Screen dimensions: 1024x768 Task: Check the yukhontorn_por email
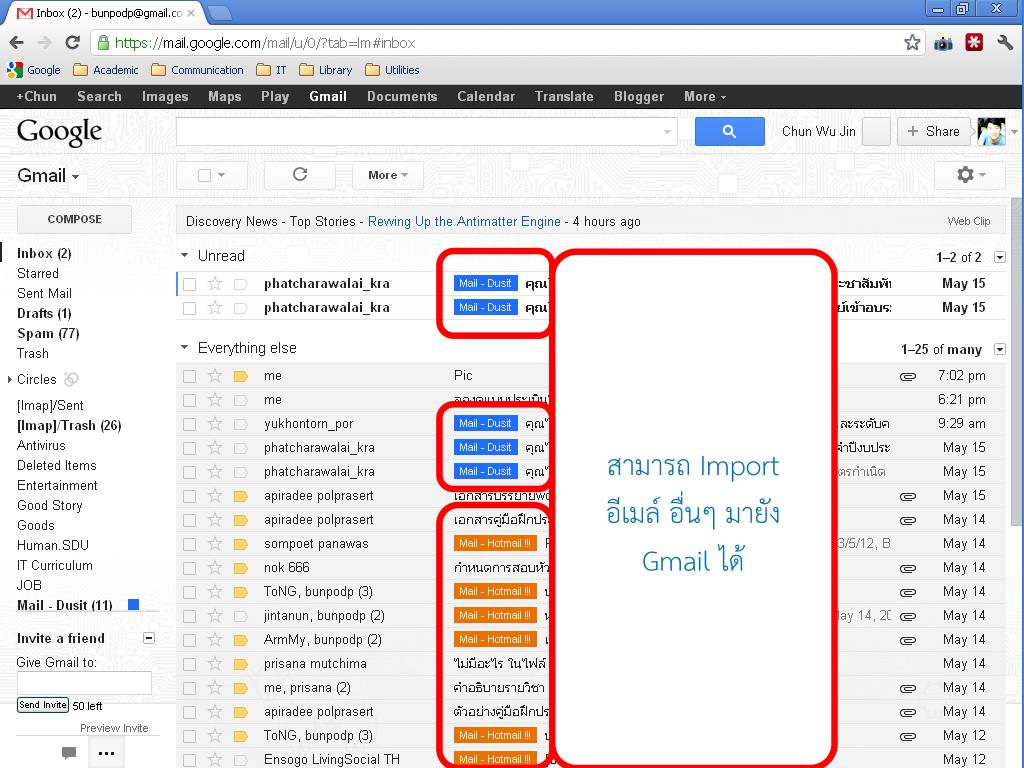[x=189, y=424]
